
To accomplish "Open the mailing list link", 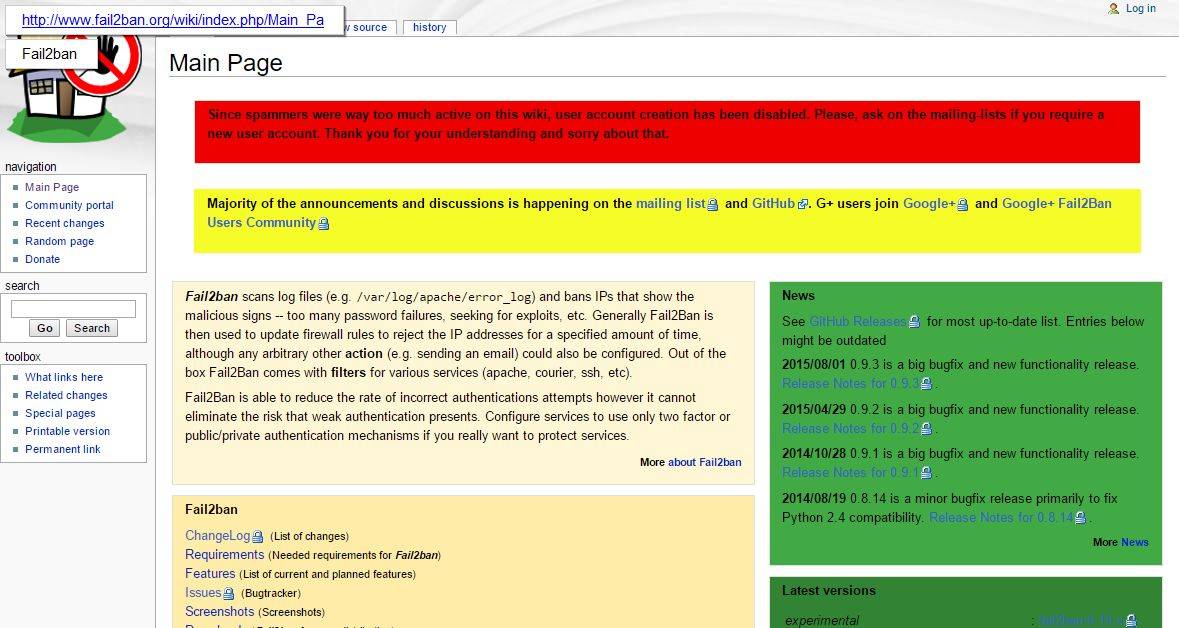I will (670, 204).
